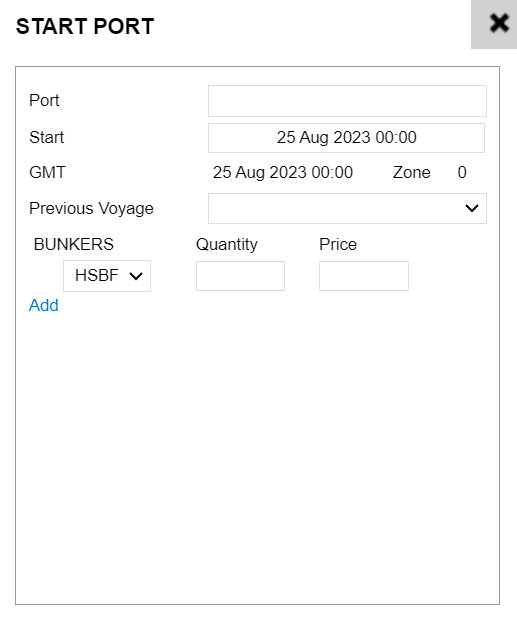
Task: Click the BUNKERS section heading
Action: pos(74,244)
